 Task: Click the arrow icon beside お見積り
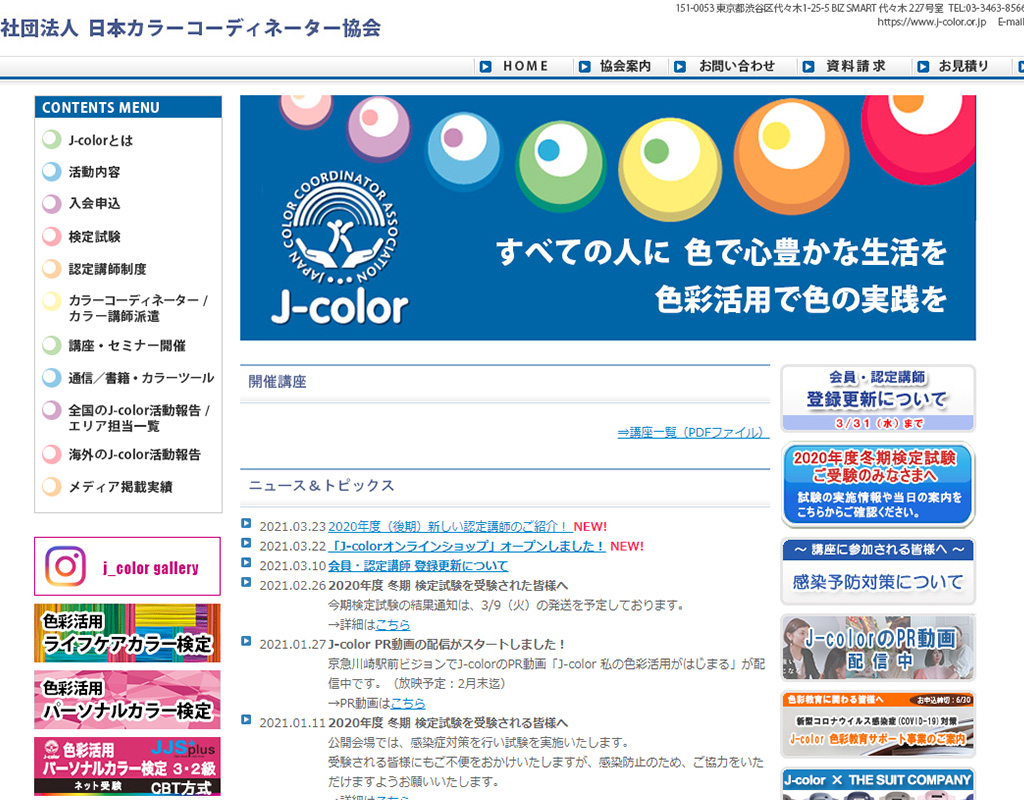click(x=923, y=67)
